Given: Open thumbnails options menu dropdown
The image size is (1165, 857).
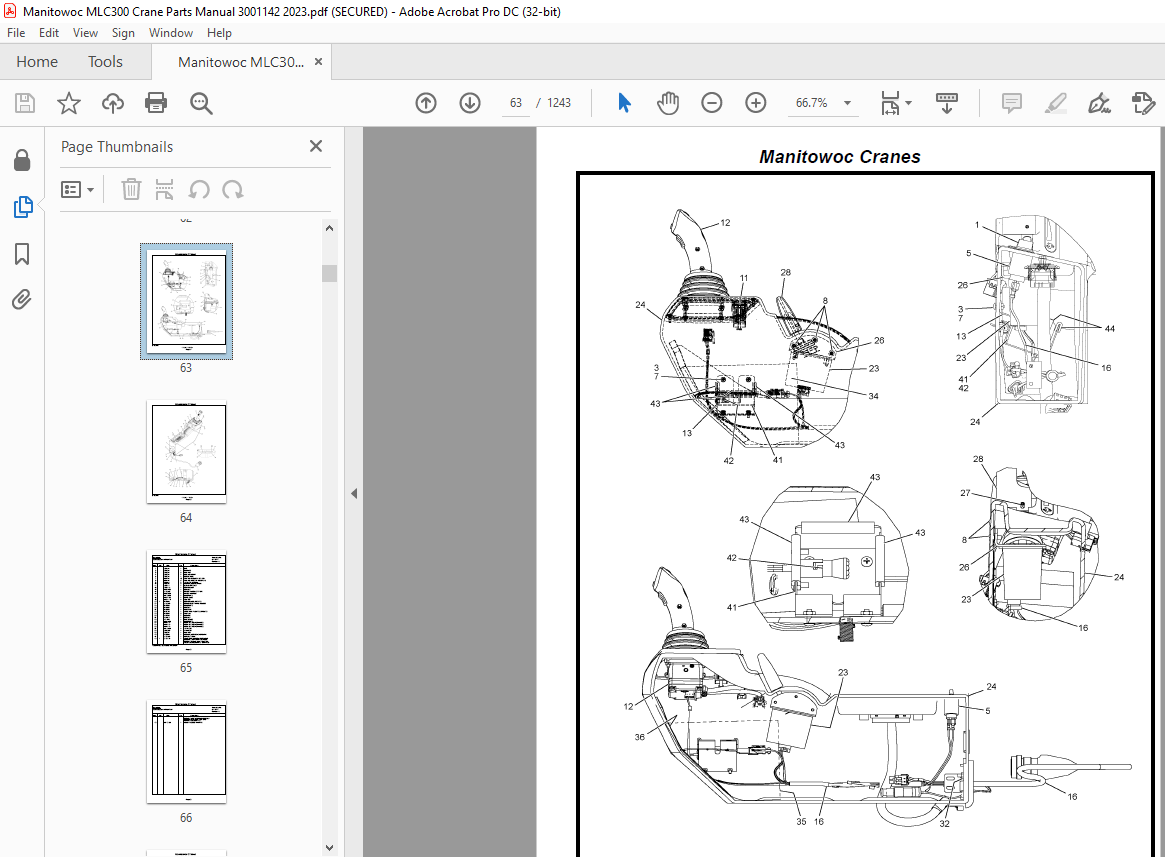Looking at the screenshot, I should pos(77,190).
